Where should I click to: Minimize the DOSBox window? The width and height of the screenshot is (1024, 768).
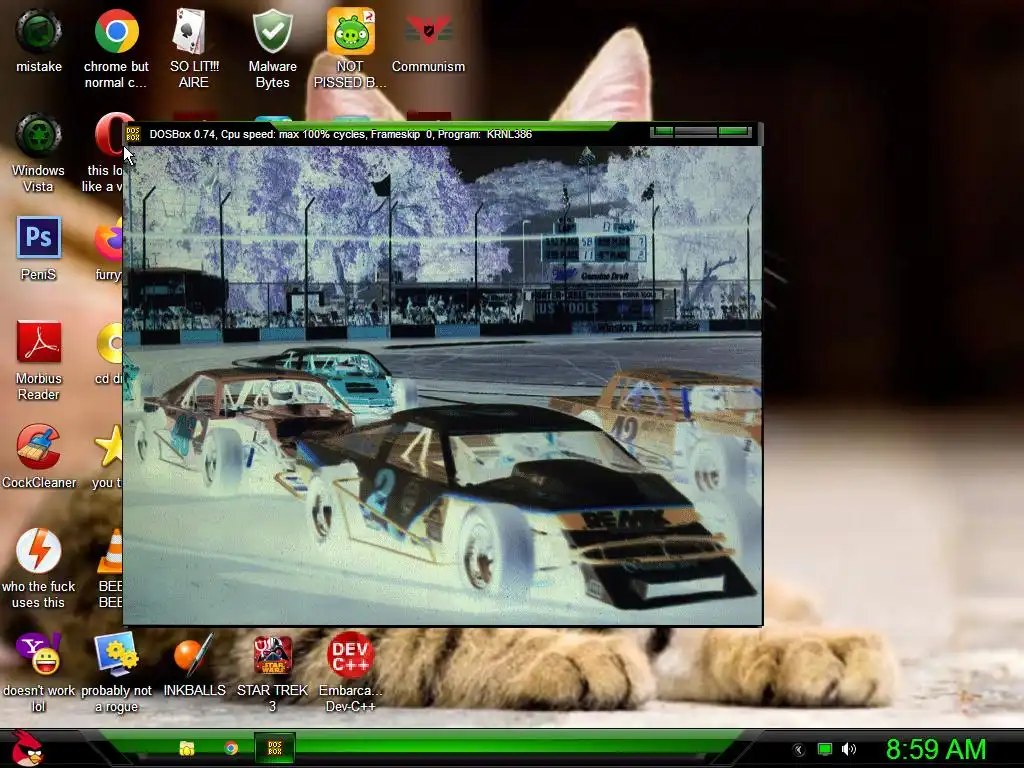(662, 132)
